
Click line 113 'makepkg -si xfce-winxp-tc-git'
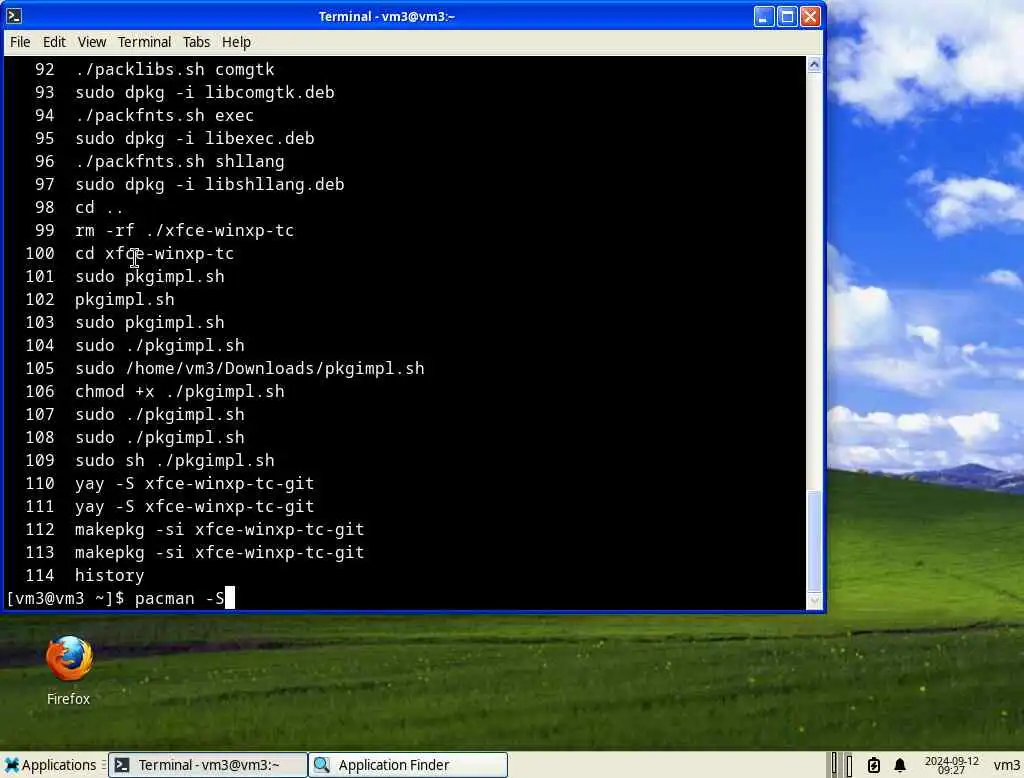(219, 553)
